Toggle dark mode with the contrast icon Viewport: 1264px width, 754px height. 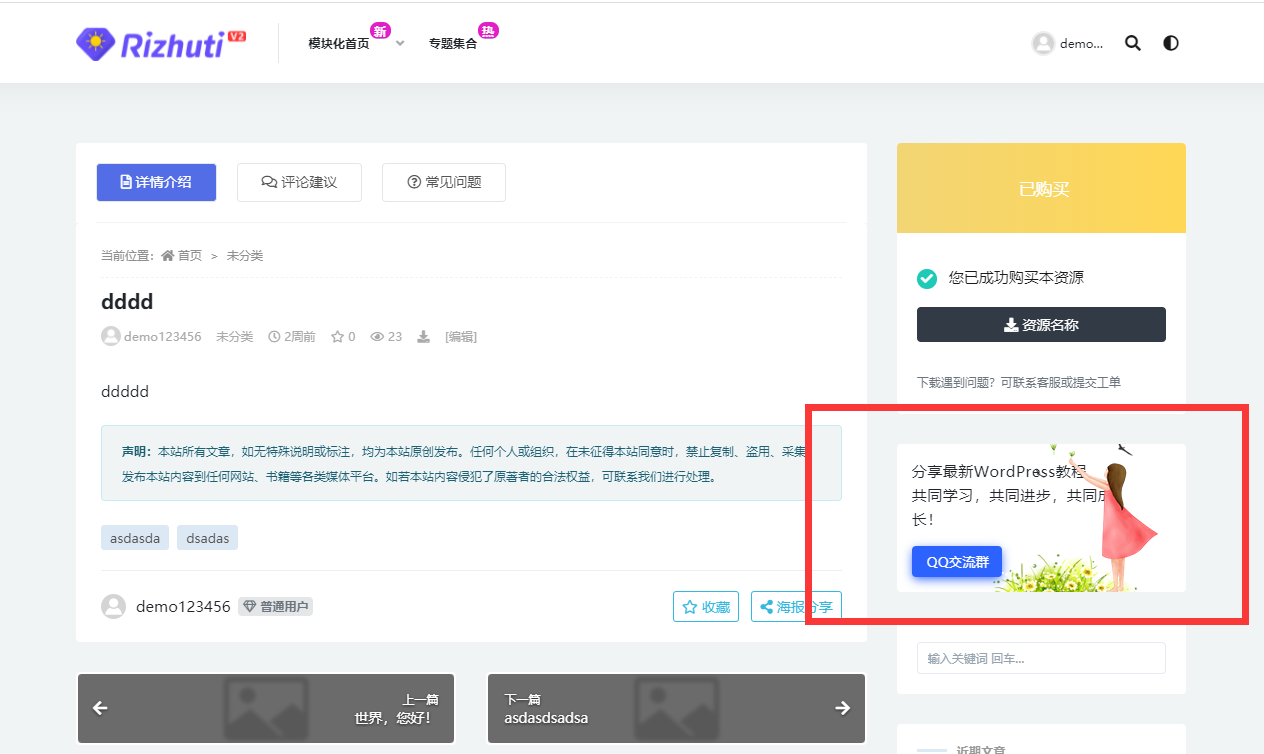pyautogui.click(x=1170, y=43)
